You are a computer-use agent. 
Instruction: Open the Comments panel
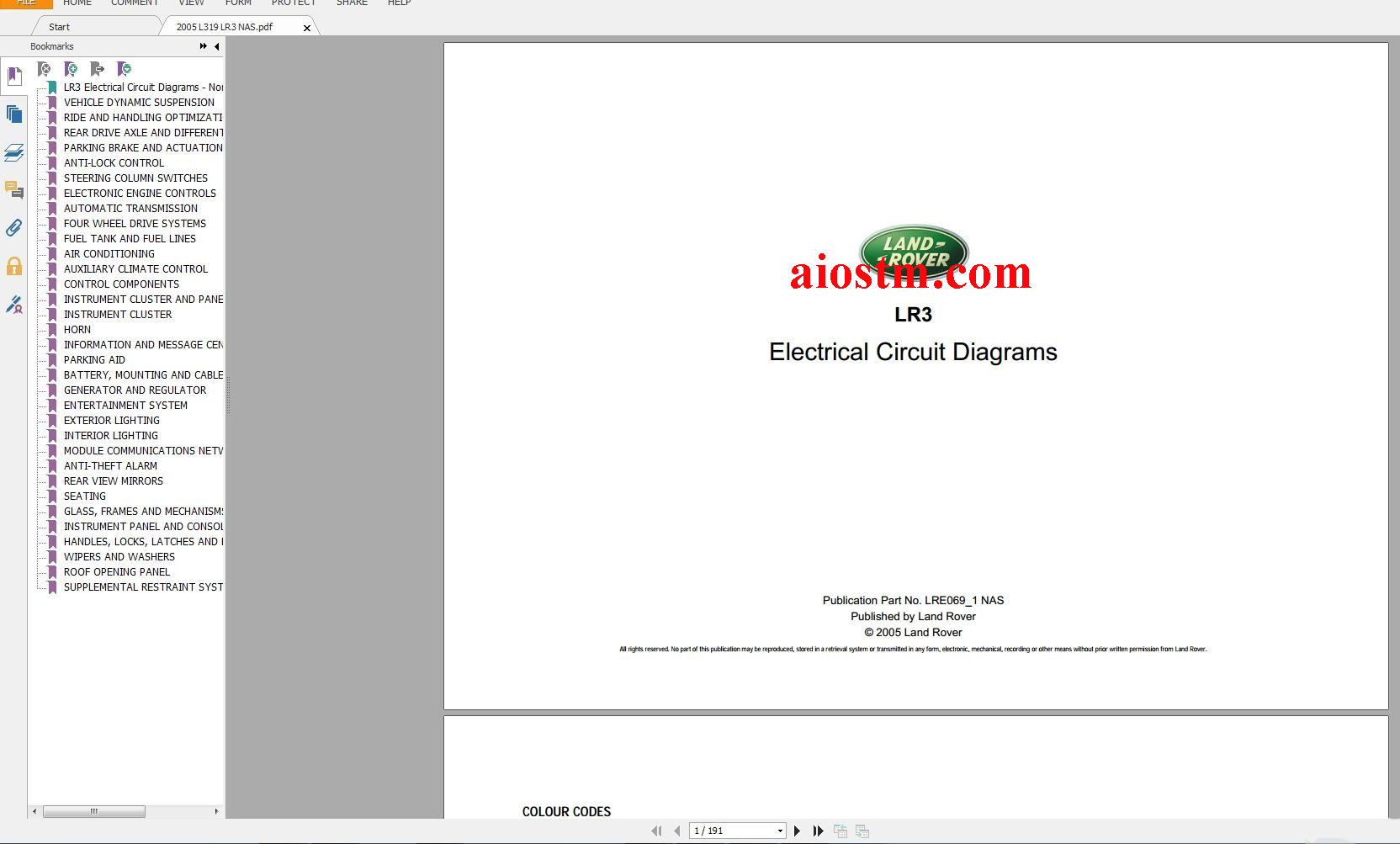pyautogui.click(x=13, y=191)
